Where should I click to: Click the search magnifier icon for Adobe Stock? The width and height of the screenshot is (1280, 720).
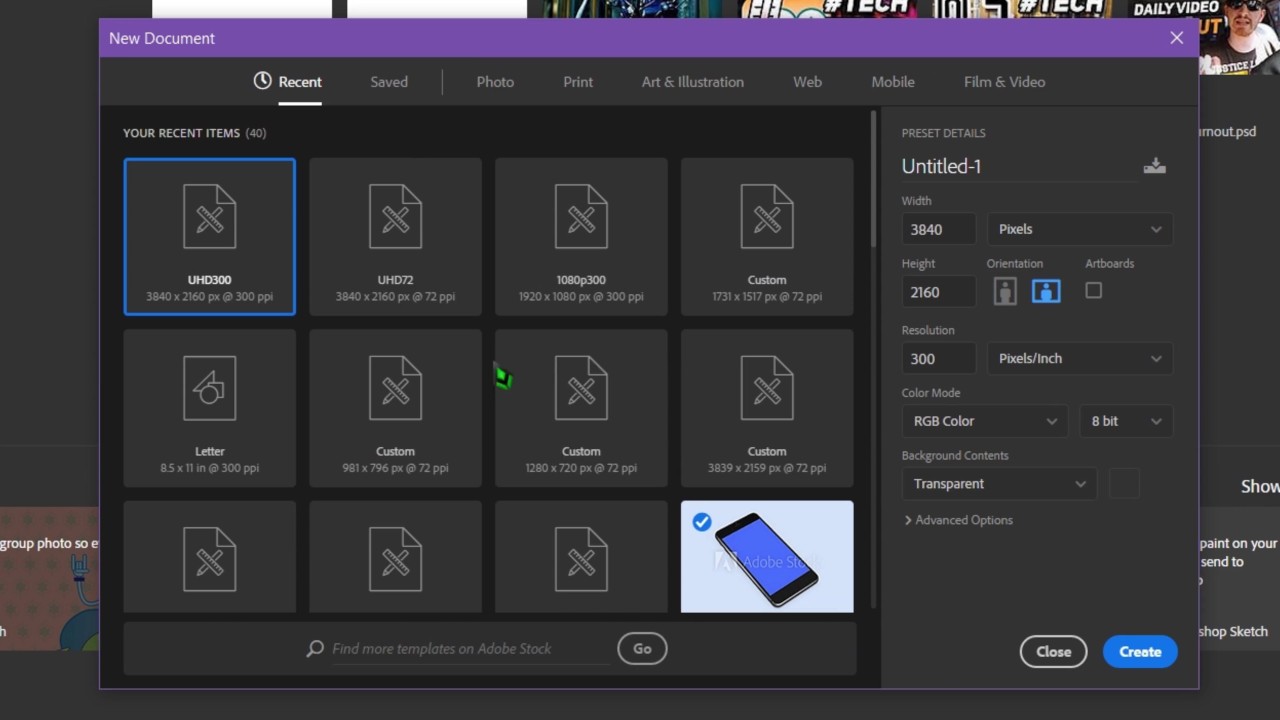(315, 649)
